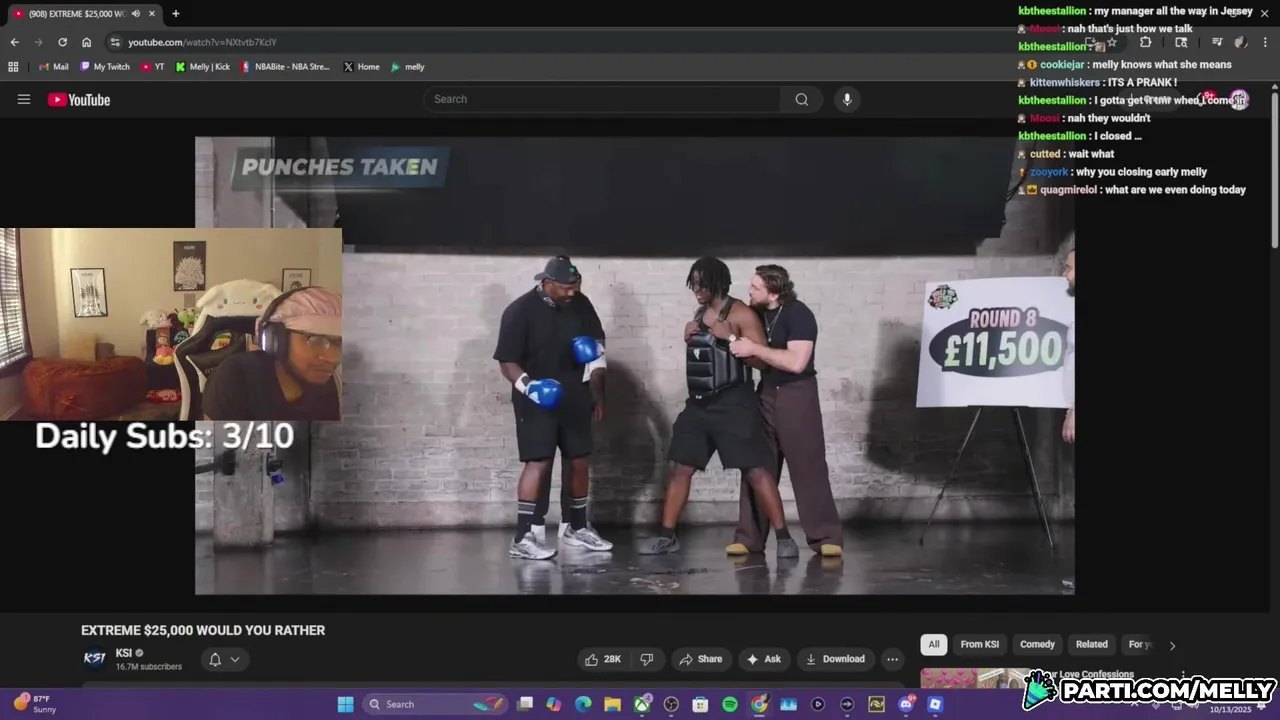Start voice search with the microphone icon
Viewport: 1280px width, 720px height.
point(847,99)
